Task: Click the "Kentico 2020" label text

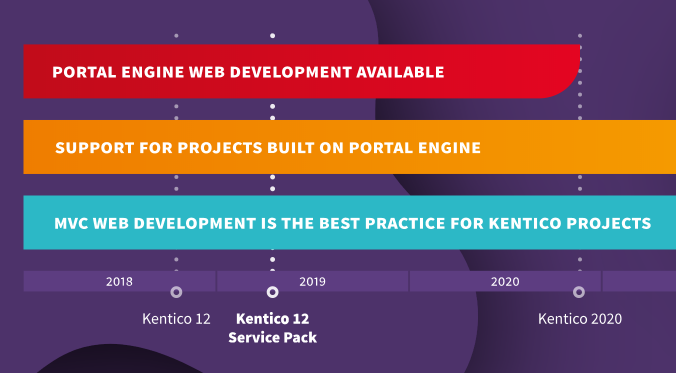Action: click(x=580, y=319)
